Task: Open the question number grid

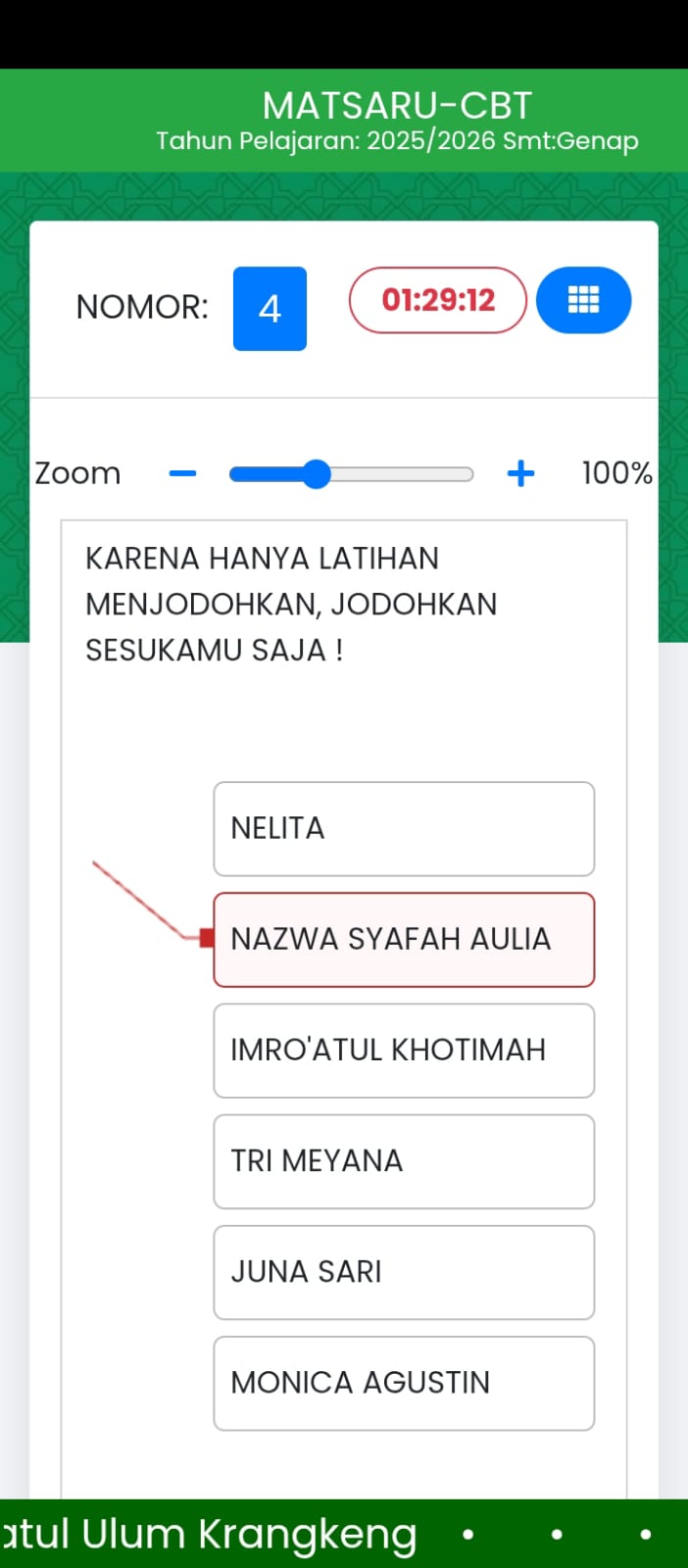Action: tap(583, 300)
